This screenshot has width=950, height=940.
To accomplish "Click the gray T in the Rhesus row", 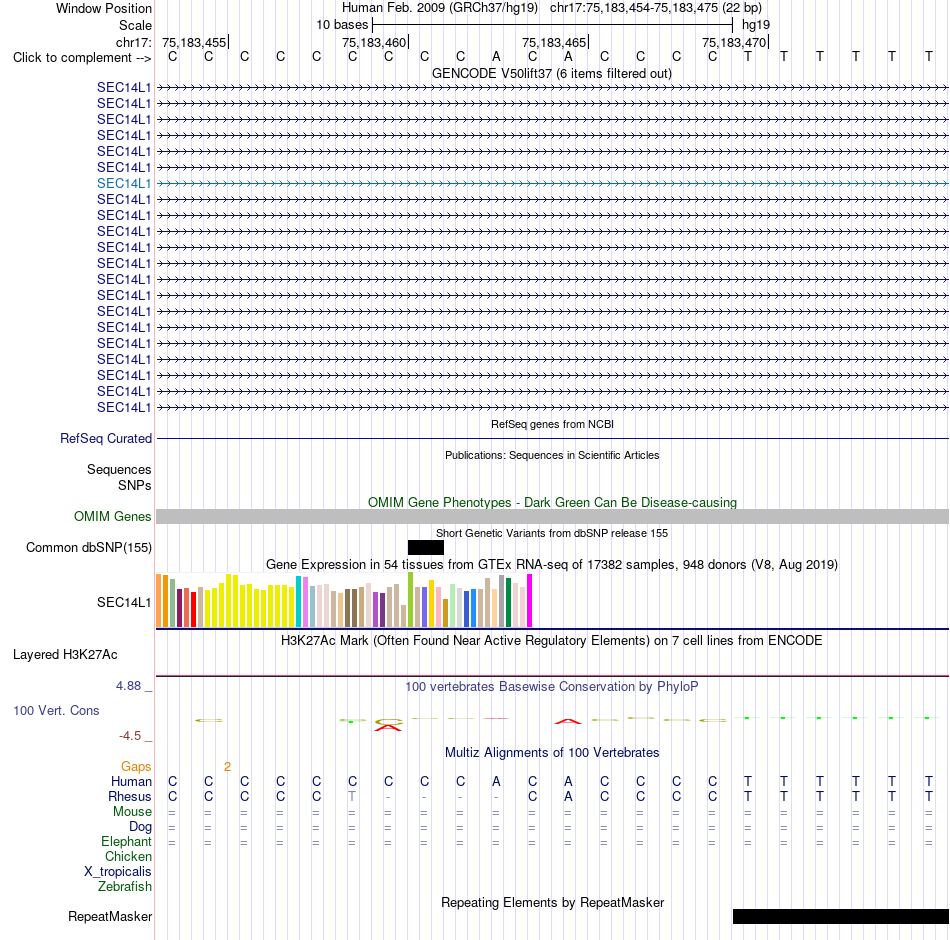I will tap(352, 796).
